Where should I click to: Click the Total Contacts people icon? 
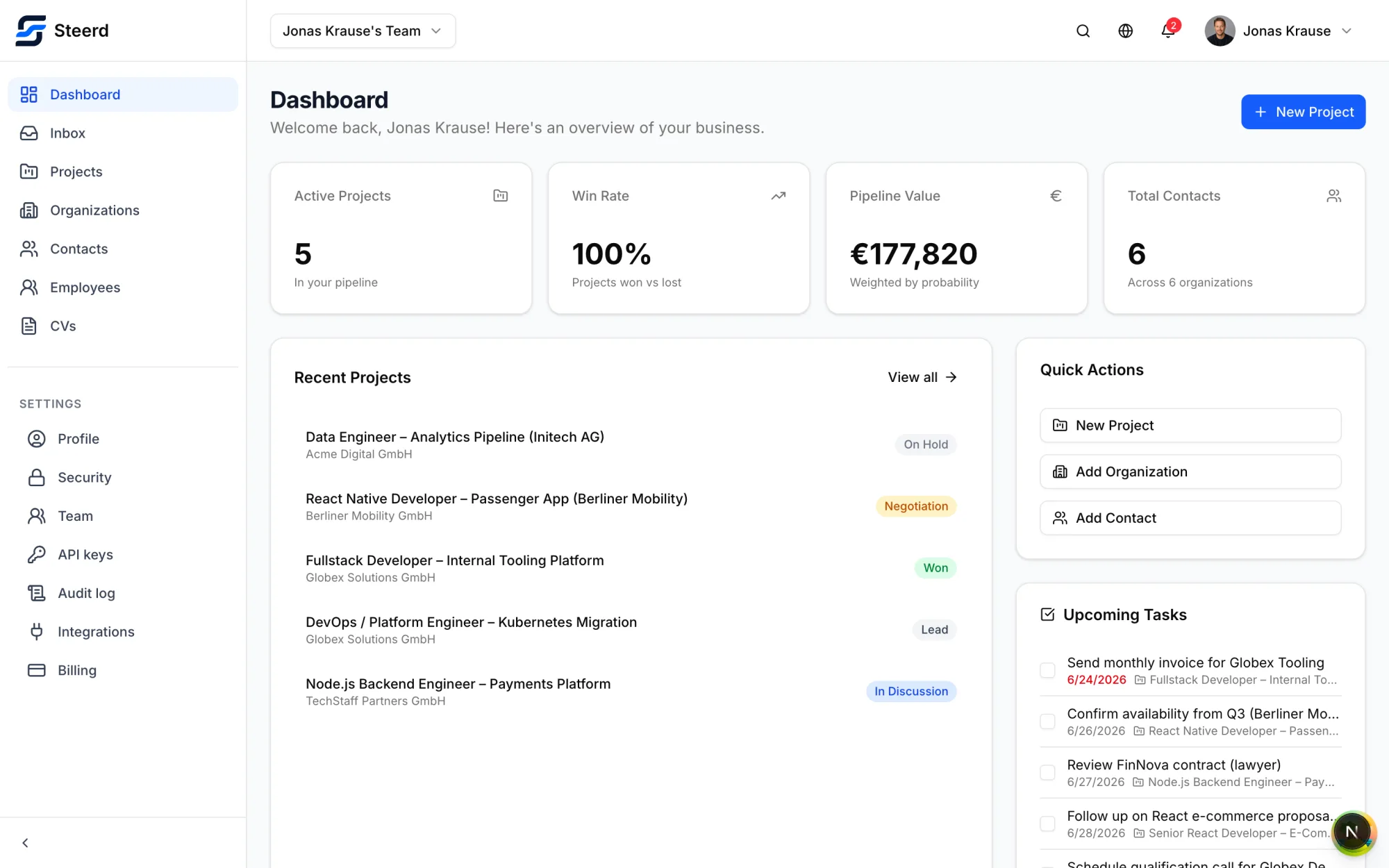click(x=1333, y=196)
